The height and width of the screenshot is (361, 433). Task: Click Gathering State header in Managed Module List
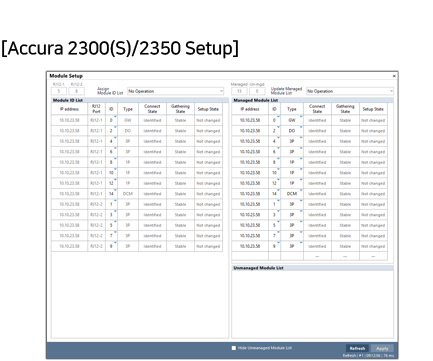[x=345, y=109]
